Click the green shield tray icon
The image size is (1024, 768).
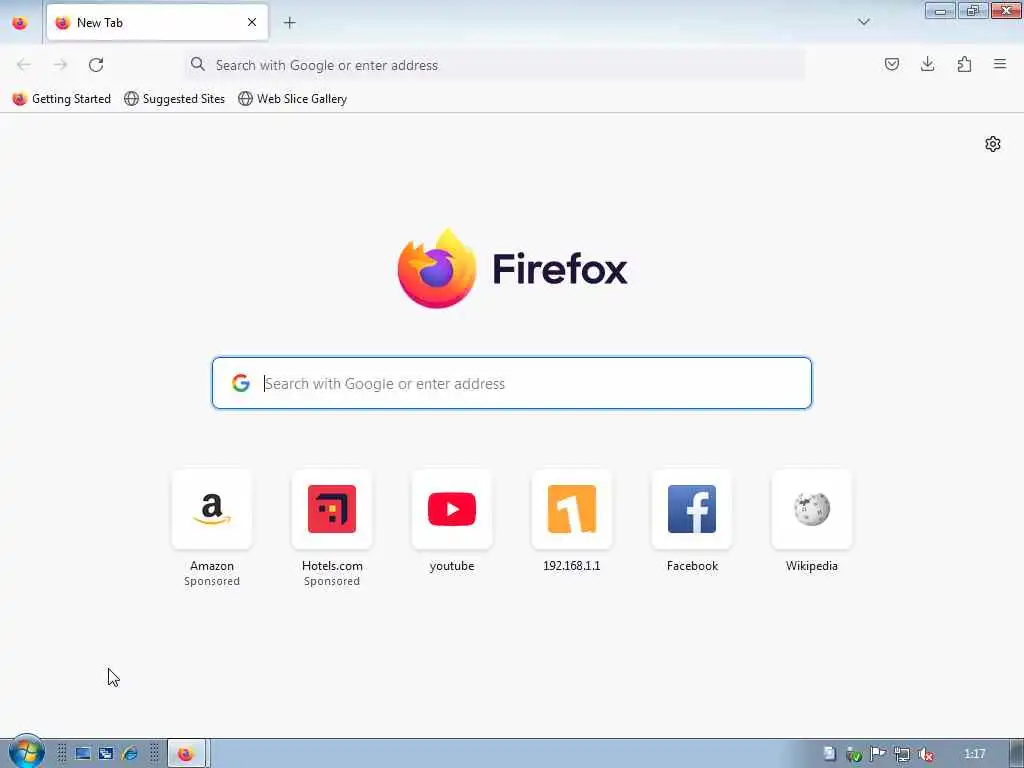tap(854, 754)
